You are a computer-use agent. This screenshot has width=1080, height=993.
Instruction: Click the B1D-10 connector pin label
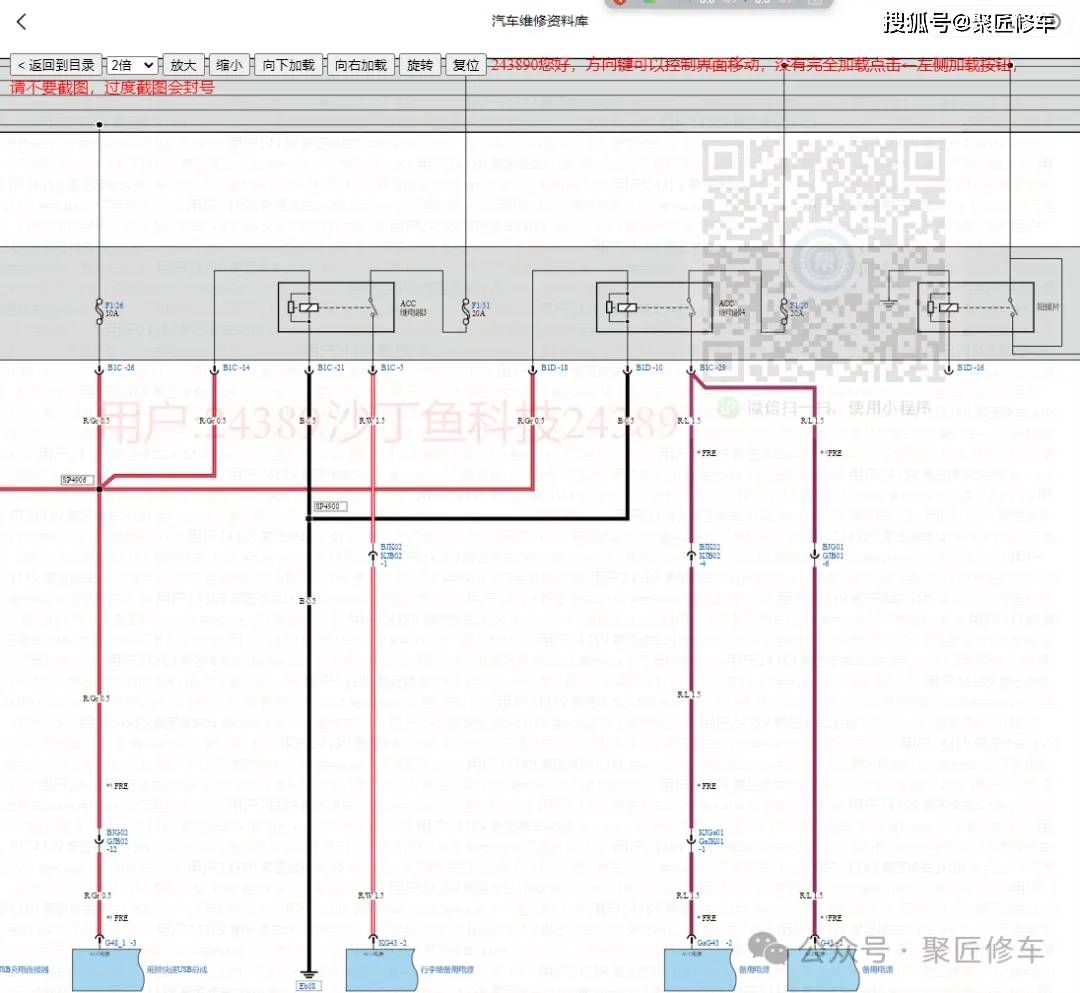coord(648,368)
